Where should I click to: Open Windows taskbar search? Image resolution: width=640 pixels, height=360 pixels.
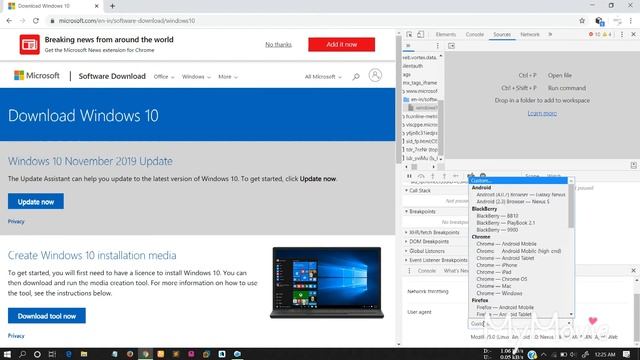tap(22, 354)
